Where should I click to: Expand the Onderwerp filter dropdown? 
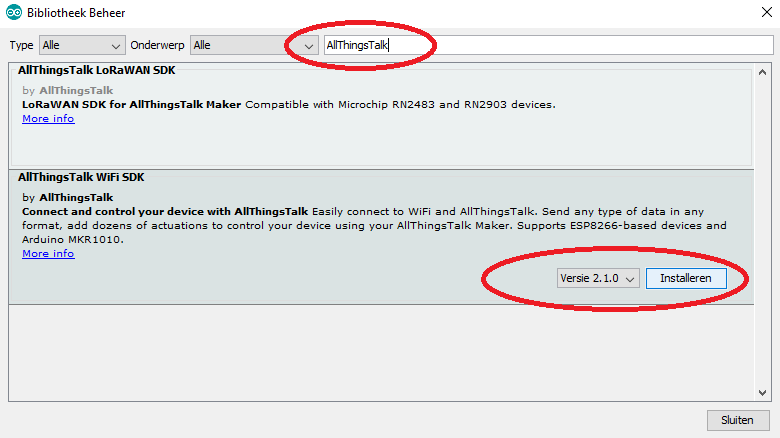pyautogui.click(x=254, y=45)
